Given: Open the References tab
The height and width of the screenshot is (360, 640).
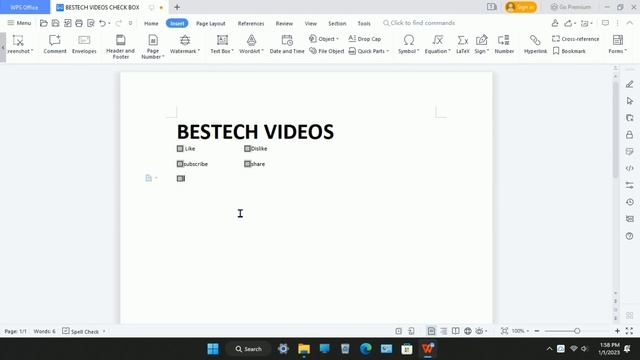Looking at the screenshot, I should tap(251, 23).
